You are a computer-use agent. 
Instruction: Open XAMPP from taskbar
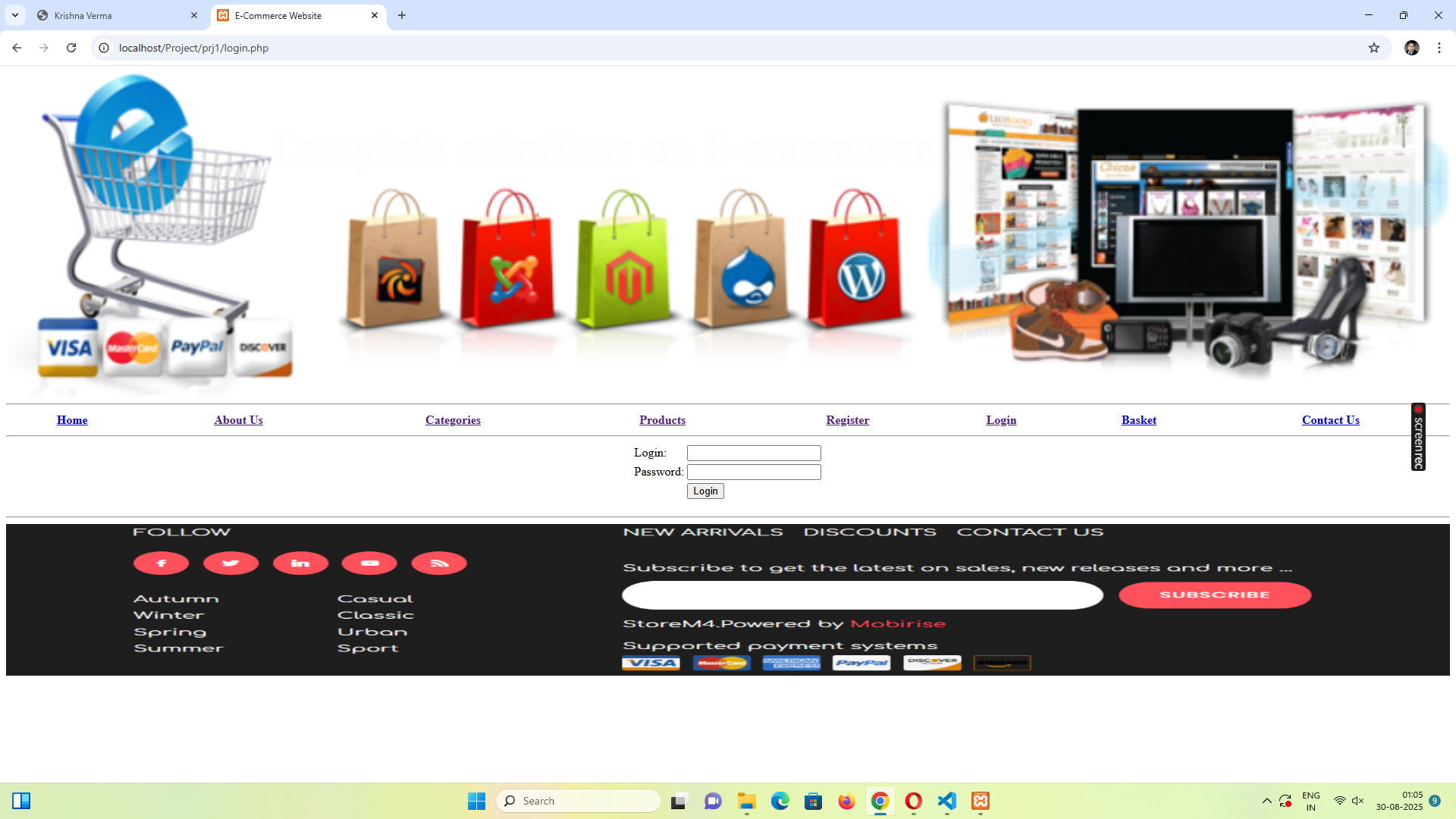point(981,801)
